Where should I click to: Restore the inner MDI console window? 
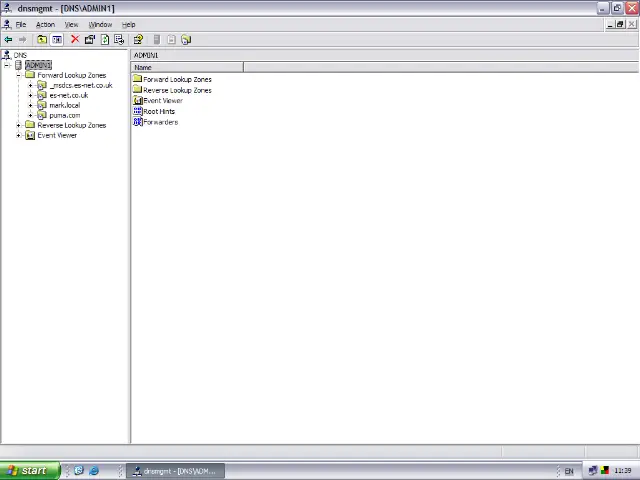pos(620,24)
